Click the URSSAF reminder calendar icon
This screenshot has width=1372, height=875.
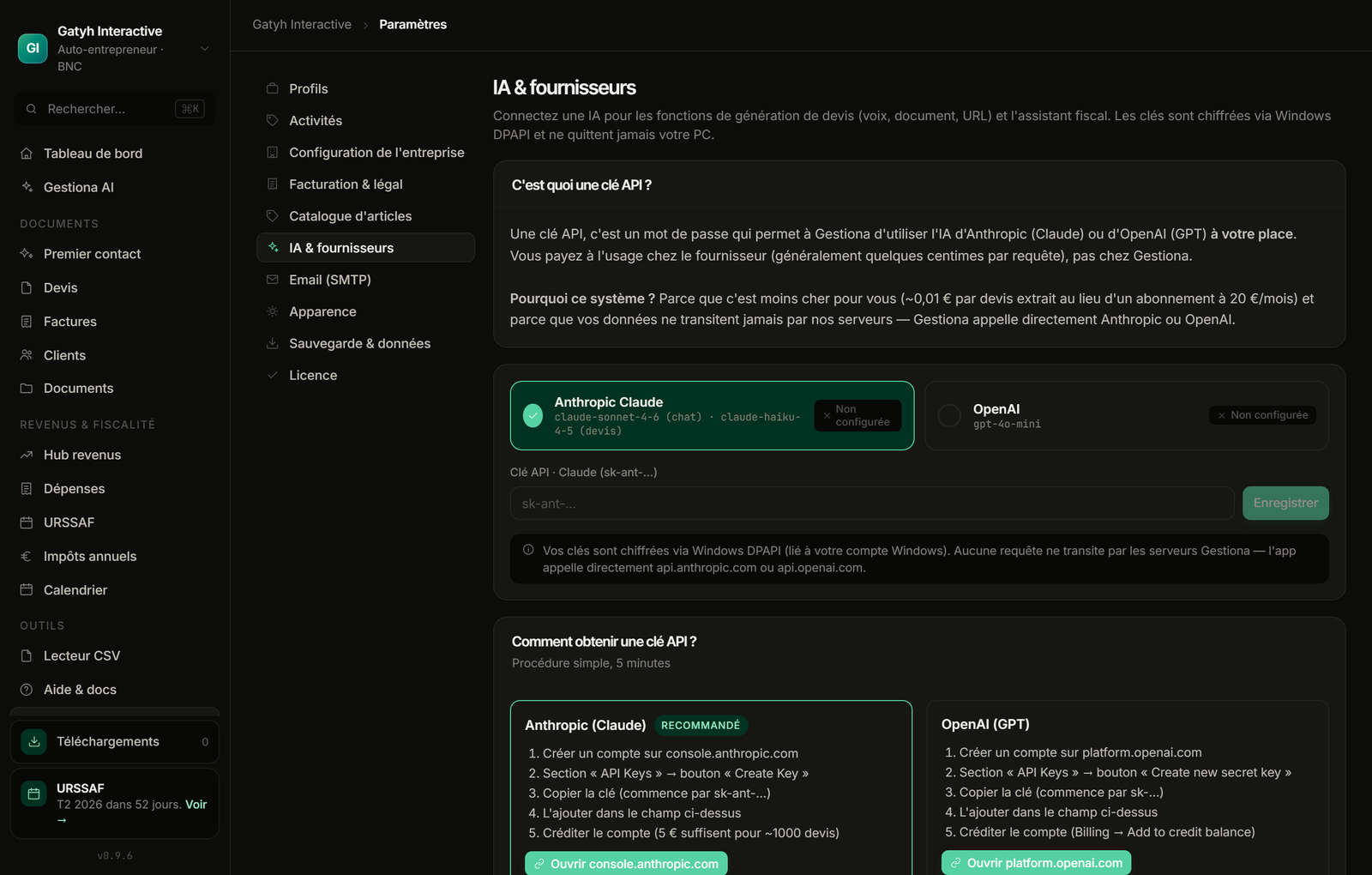tap(34, 794)
